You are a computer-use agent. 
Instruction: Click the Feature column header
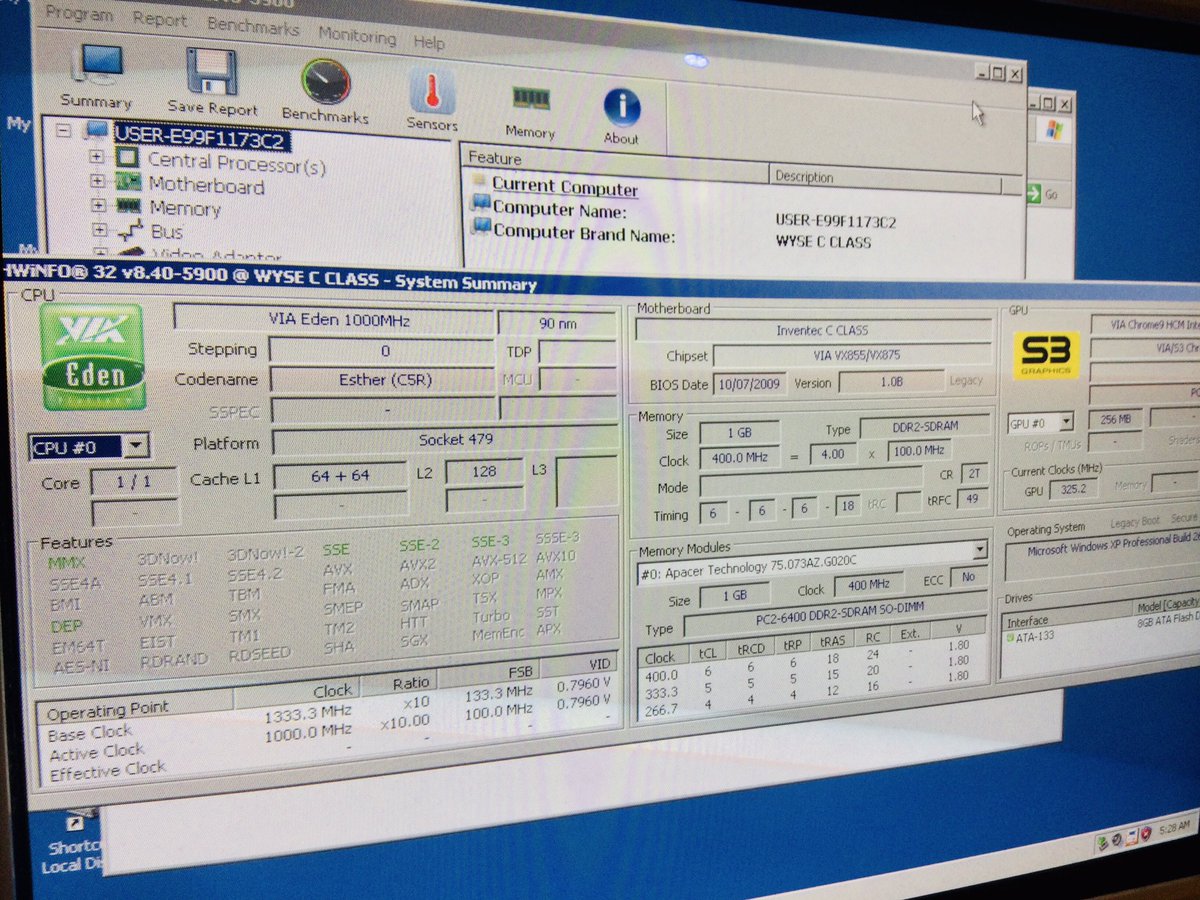pyautogui.click(x=614, y=163)
